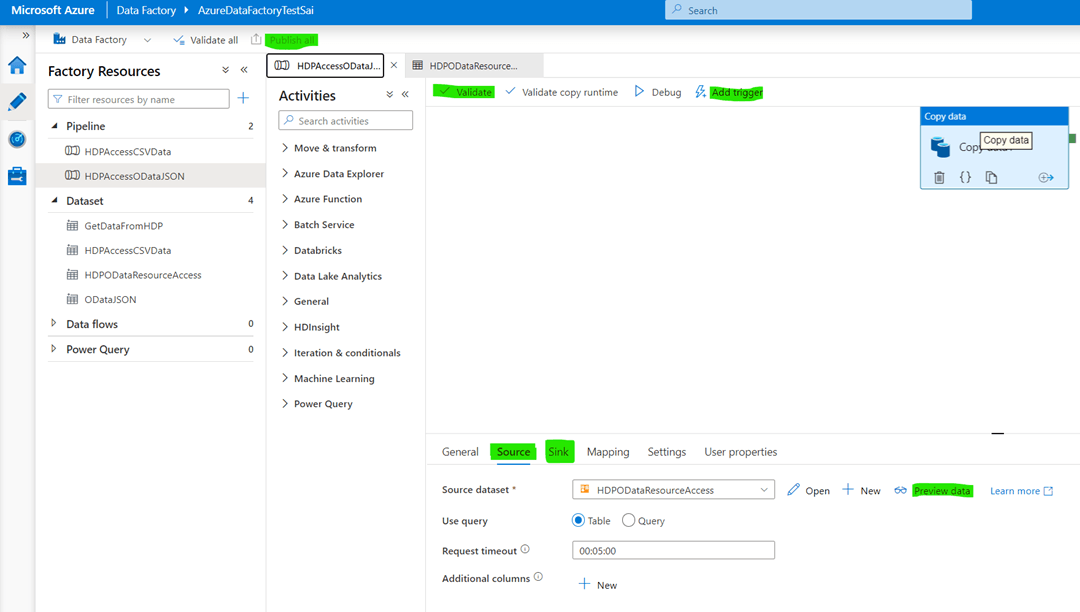Click Preview data glasses icon
This screenshot has height=612, width=1080.
900,490
